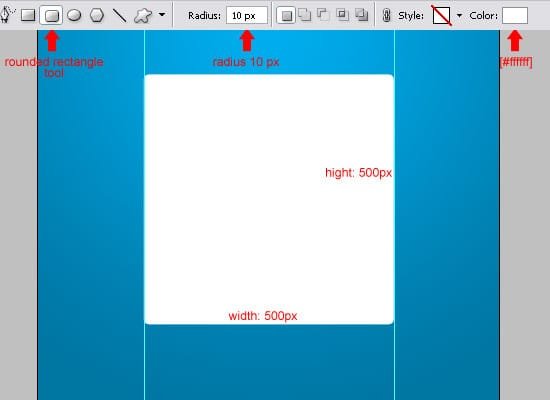Click into the Radius input field
This screenshot has height=400, width=550.
[x=247, y=15]
